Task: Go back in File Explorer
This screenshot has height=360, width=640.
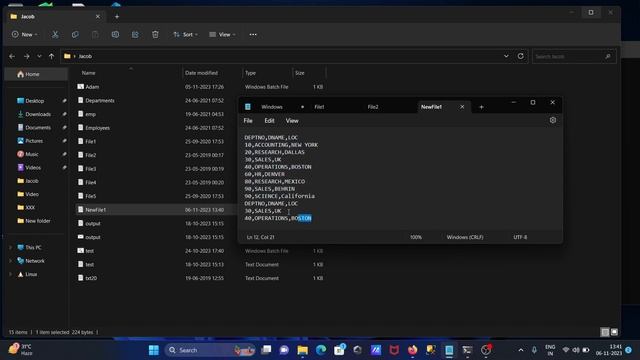Action: pos(12,56)
